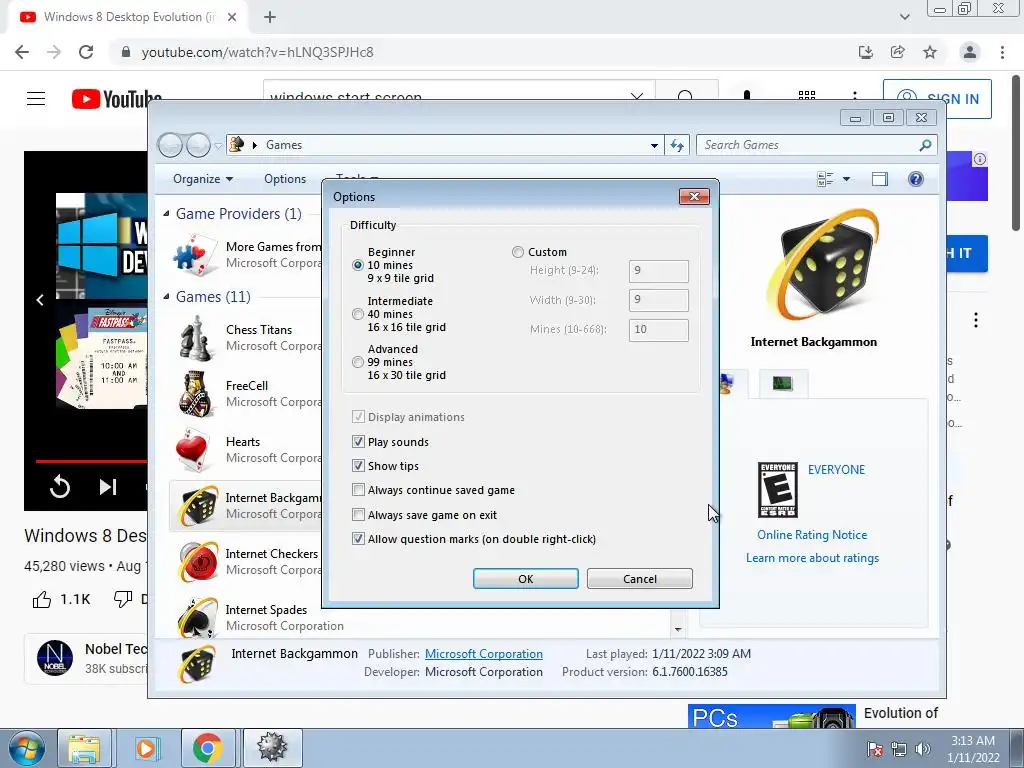Select the Internet Backgammon dice icon in list
Viewport: 1024px width, 768px height.
[x=198, y=506]
